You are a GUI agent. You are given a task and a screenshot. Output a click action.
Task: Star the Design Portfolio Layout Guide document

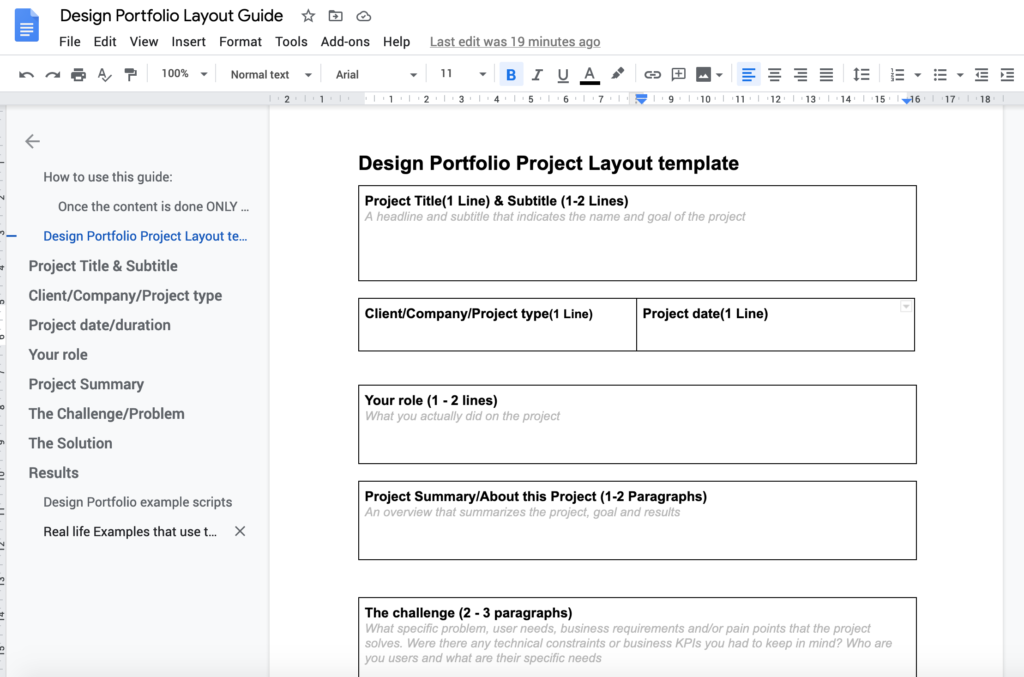pyautogui.click(x=307, y=15)
